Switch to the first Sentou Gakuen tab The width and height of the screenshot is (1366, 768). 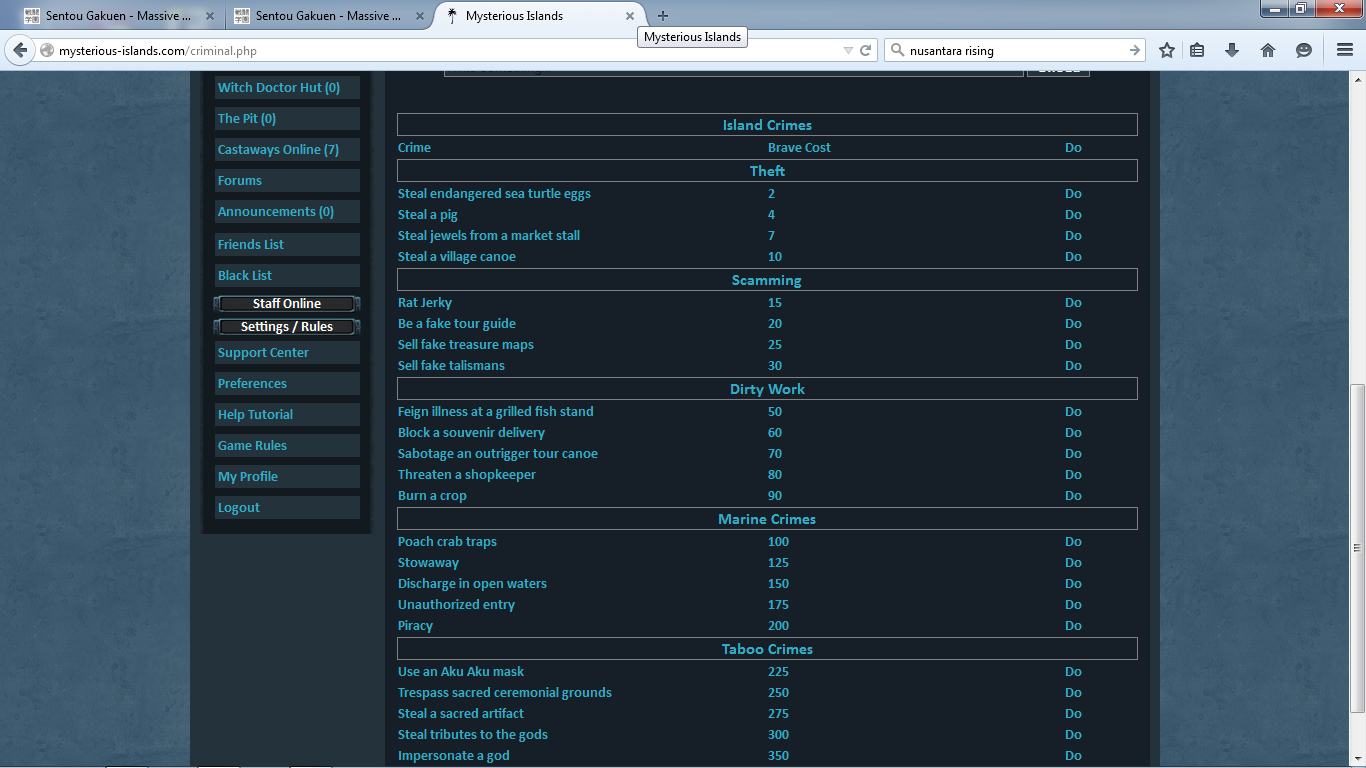119,16
